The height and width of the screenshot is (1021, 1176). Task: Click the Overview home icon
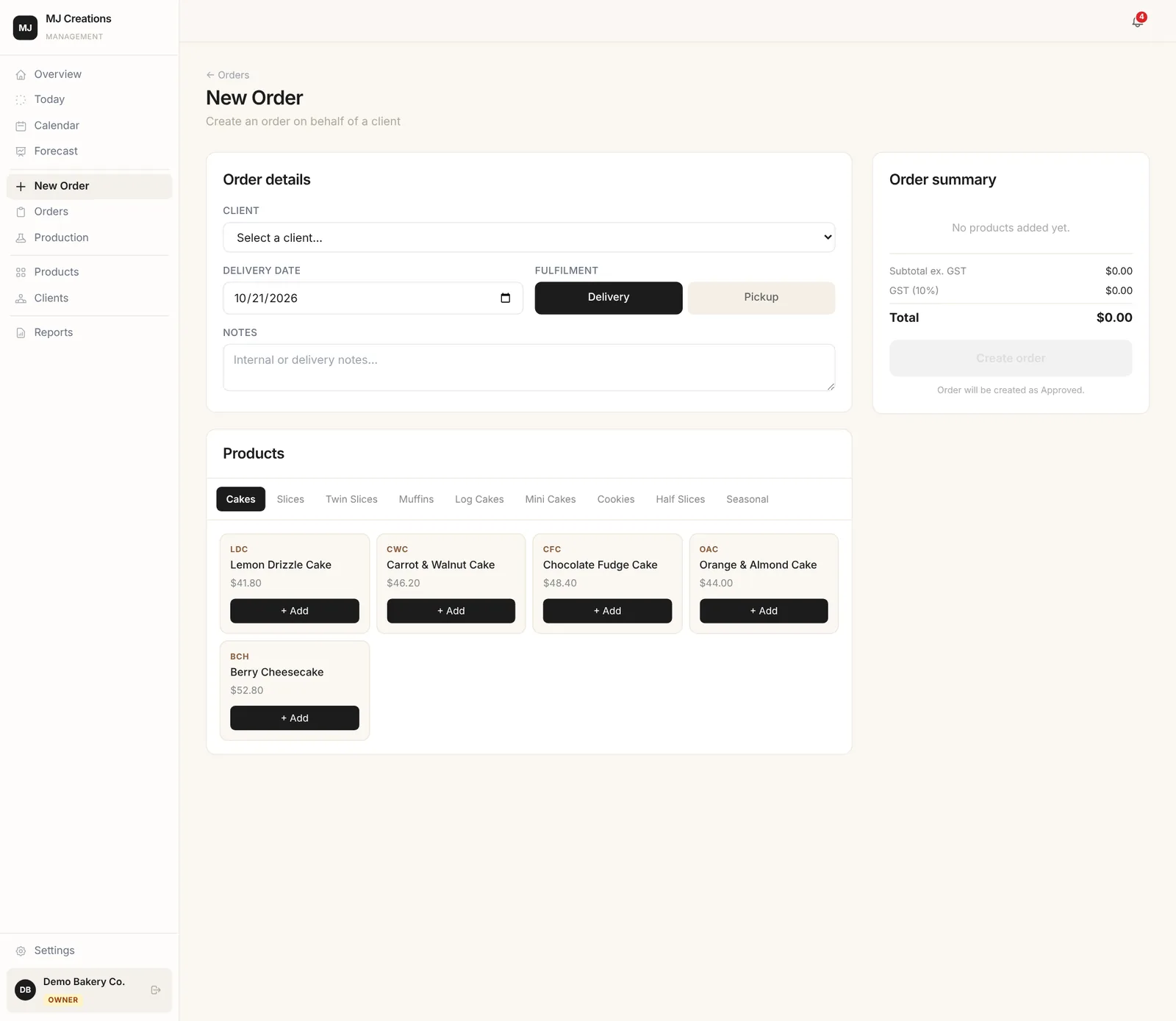21,75
